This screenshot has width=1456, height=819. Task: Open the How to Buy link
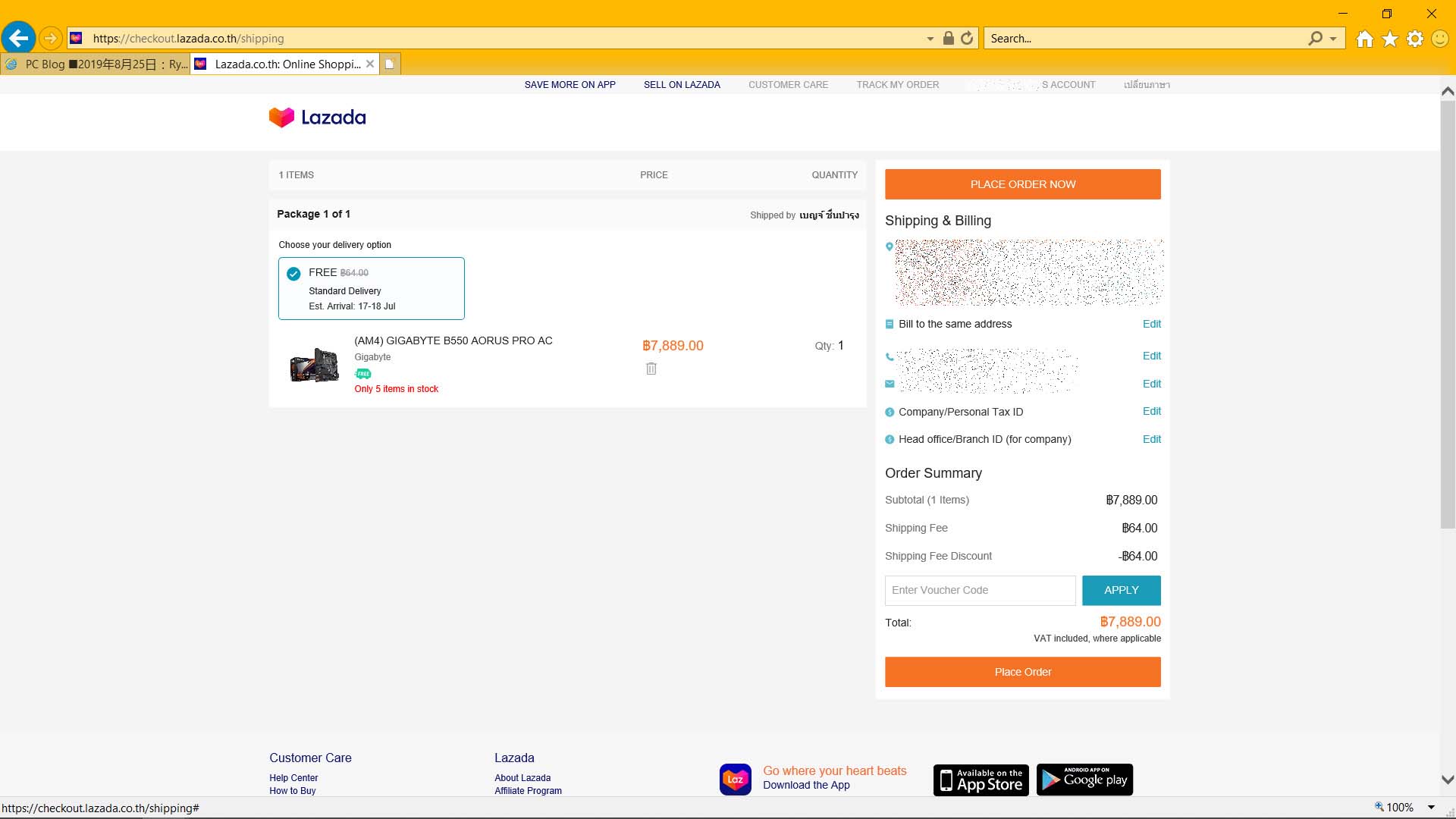tap(292, 790)
